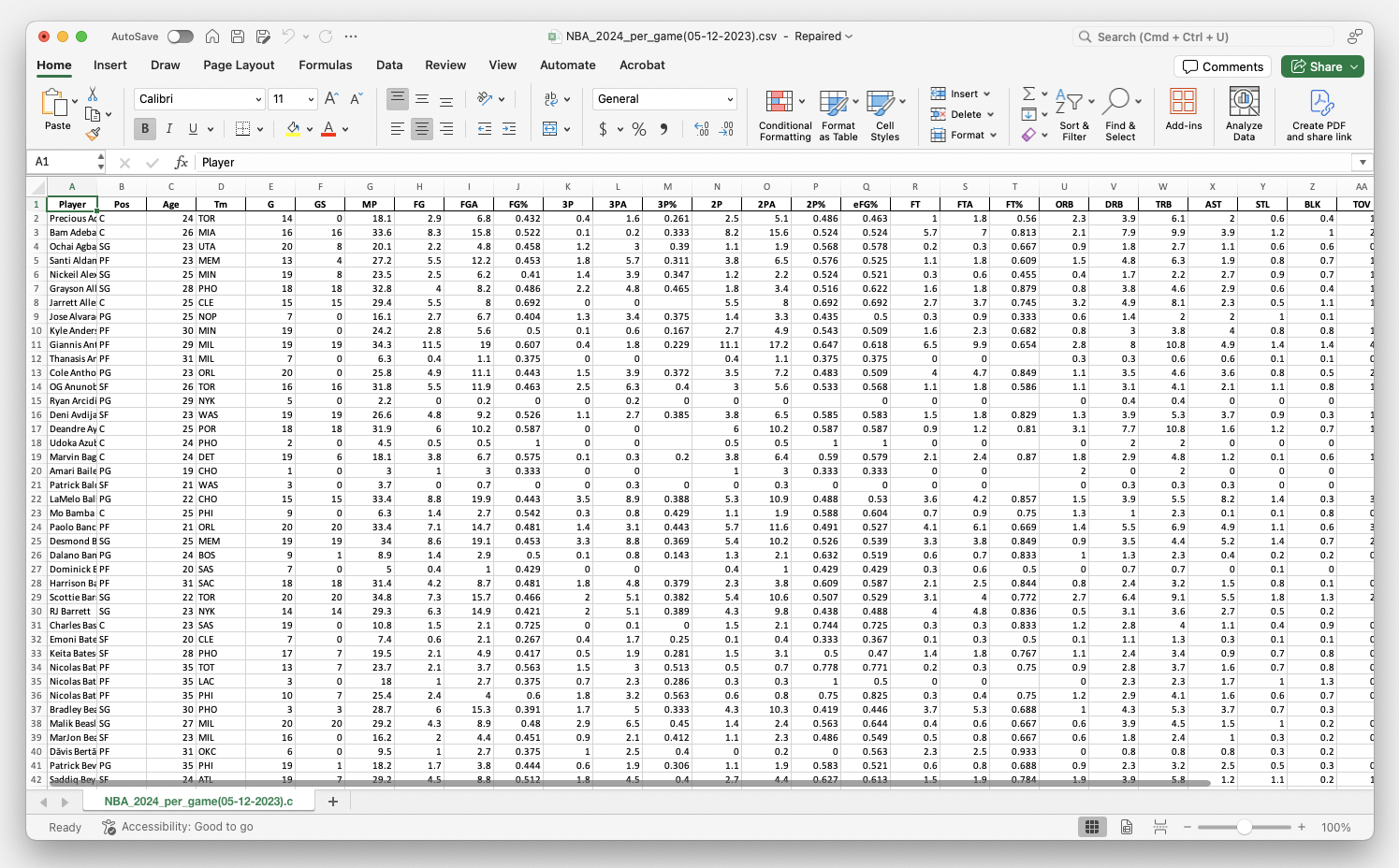The width and height of the screenshot is (1399, 868).
Task: Open the Analyze Data pane
Action: (1245, 112)
